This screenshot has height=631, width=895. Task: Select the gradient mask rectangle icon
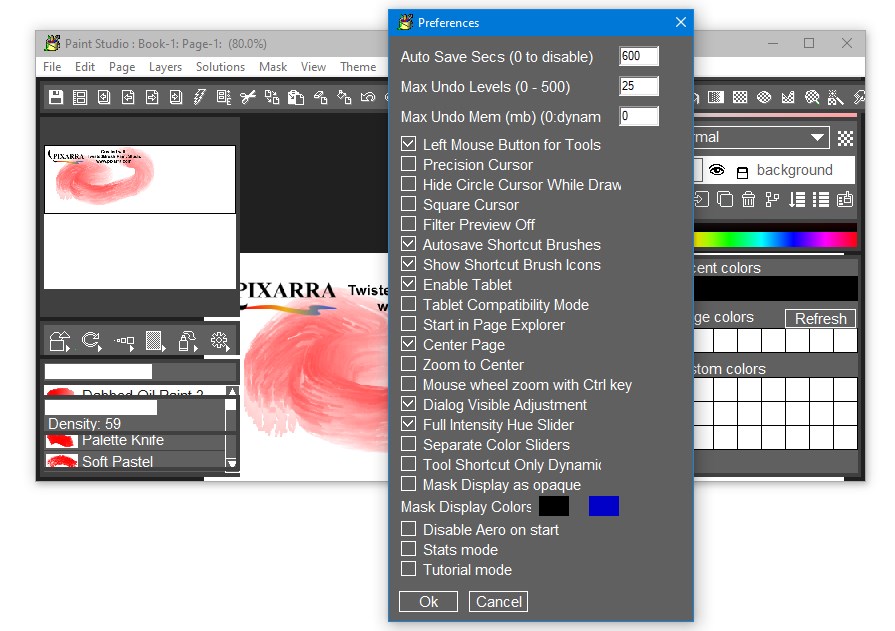(716, 97)
